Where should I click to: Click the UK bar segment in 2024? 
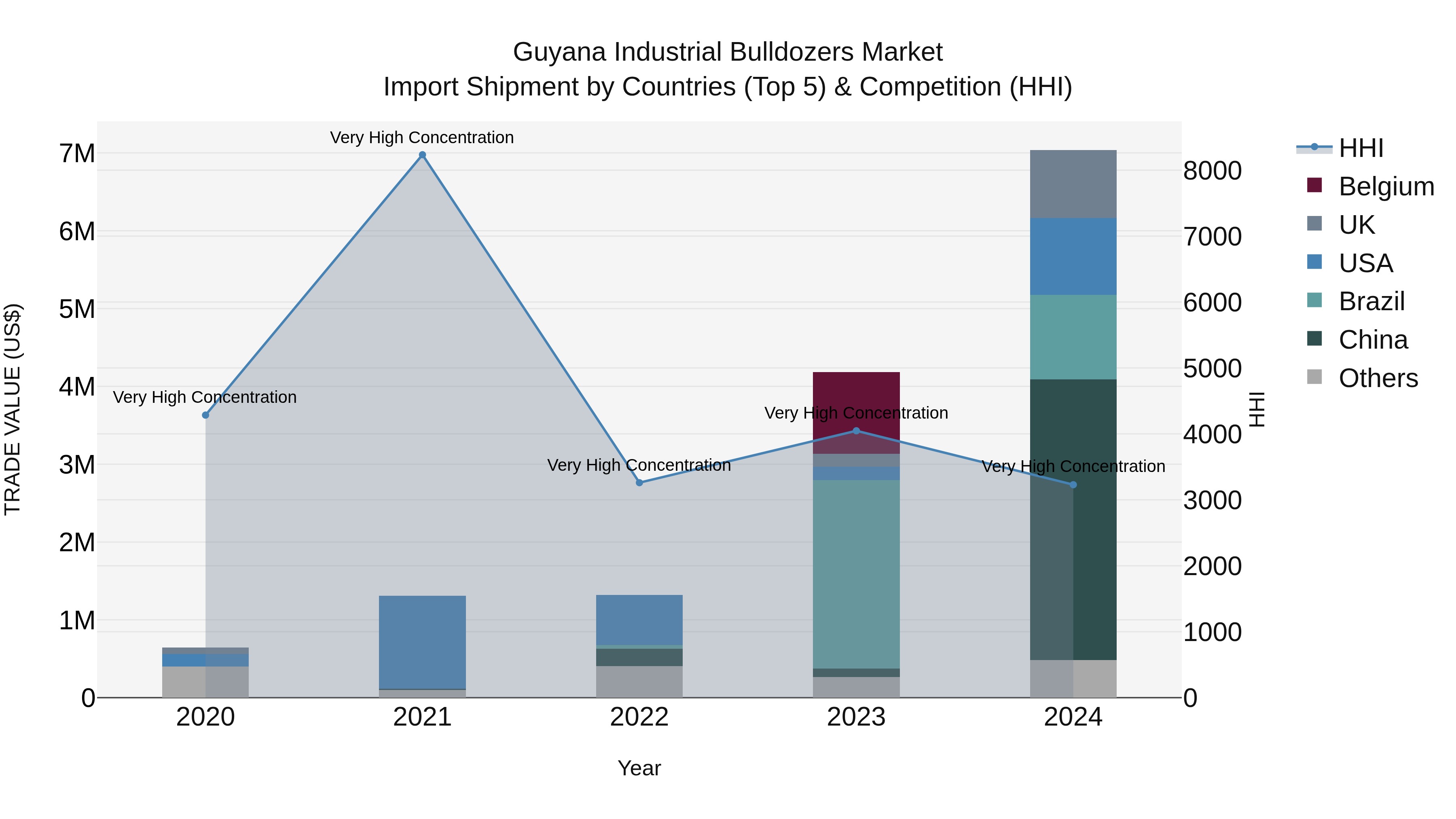click(1073, 184)
